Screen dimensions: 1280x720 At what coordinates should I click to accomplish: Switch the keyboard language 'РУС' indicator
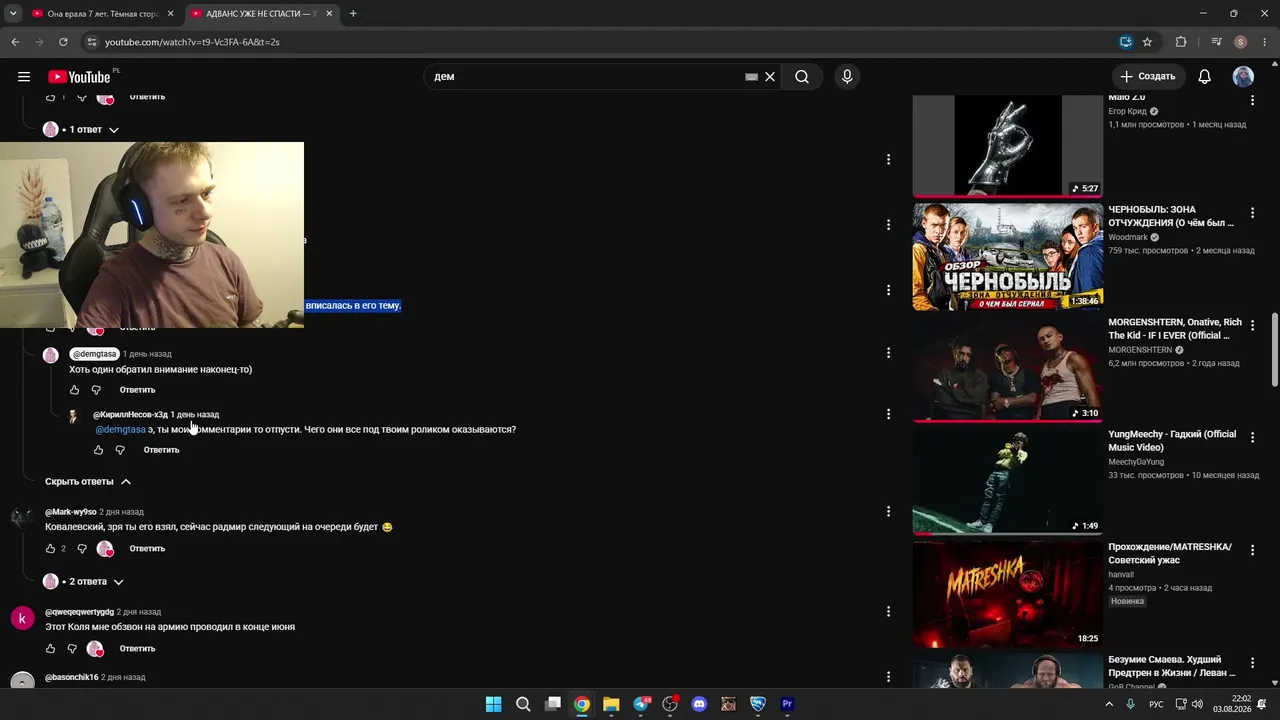[1156, 704]
